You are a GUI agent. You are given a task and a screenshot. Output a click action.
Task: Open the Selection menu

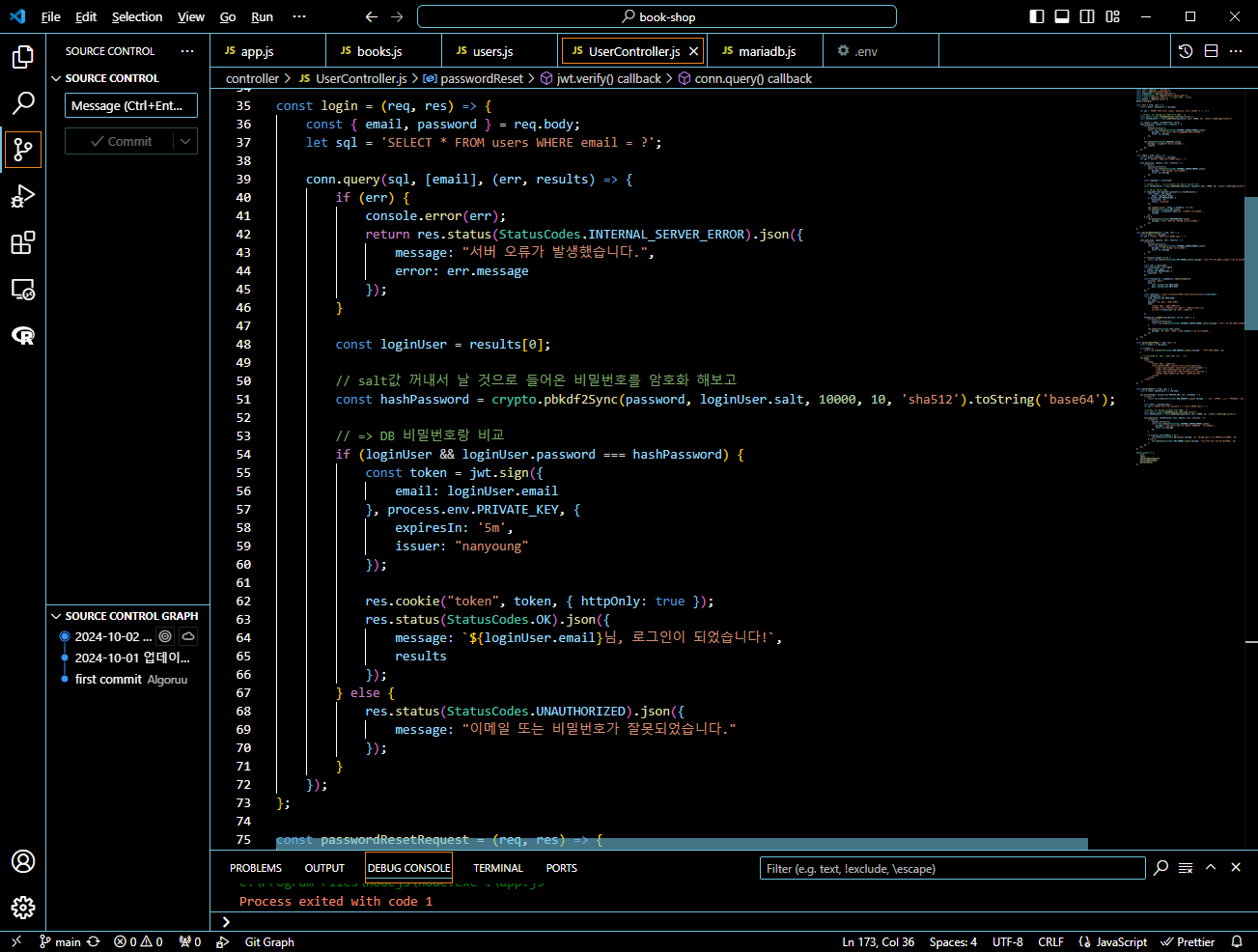click(137, 16)
